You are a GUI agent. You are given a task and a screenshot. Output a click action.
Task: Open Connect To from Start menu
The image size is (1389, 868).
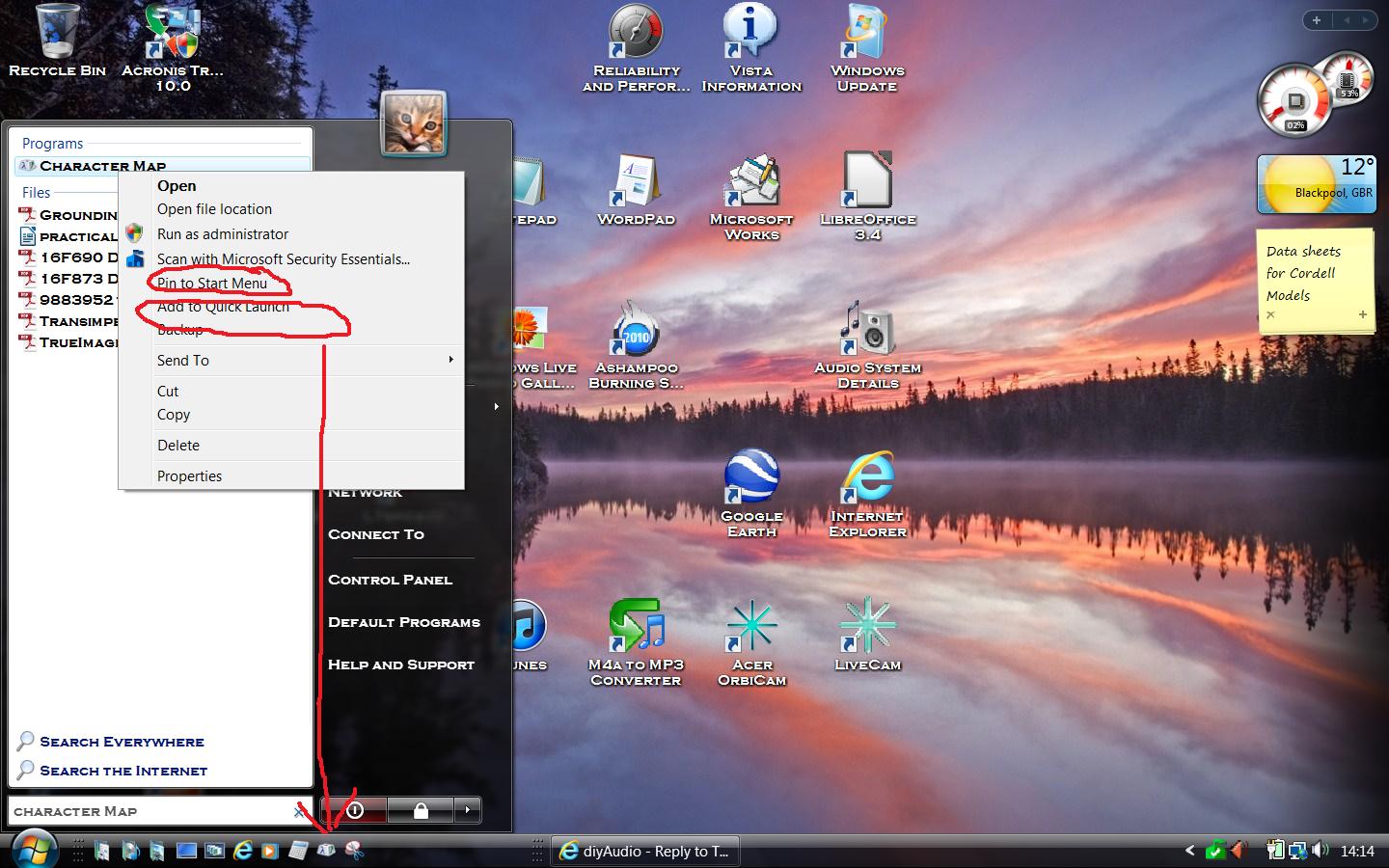[x=376, y=534]
